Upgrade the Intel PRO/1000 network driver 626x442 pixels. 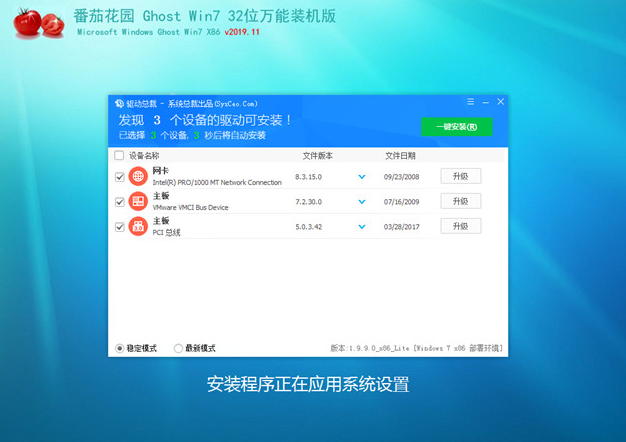click(461, 176)
